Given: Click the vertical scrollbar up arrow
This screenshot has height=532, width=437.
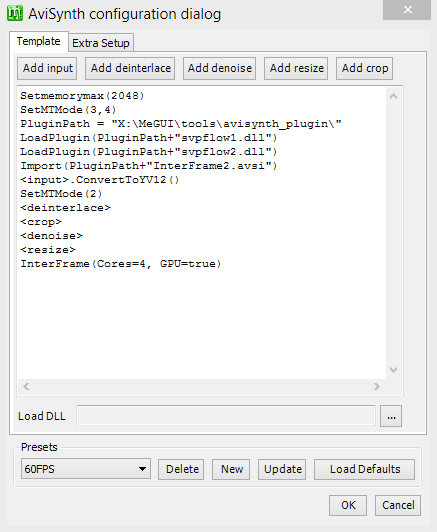Looking at the screenshot, I should point(394,96).
